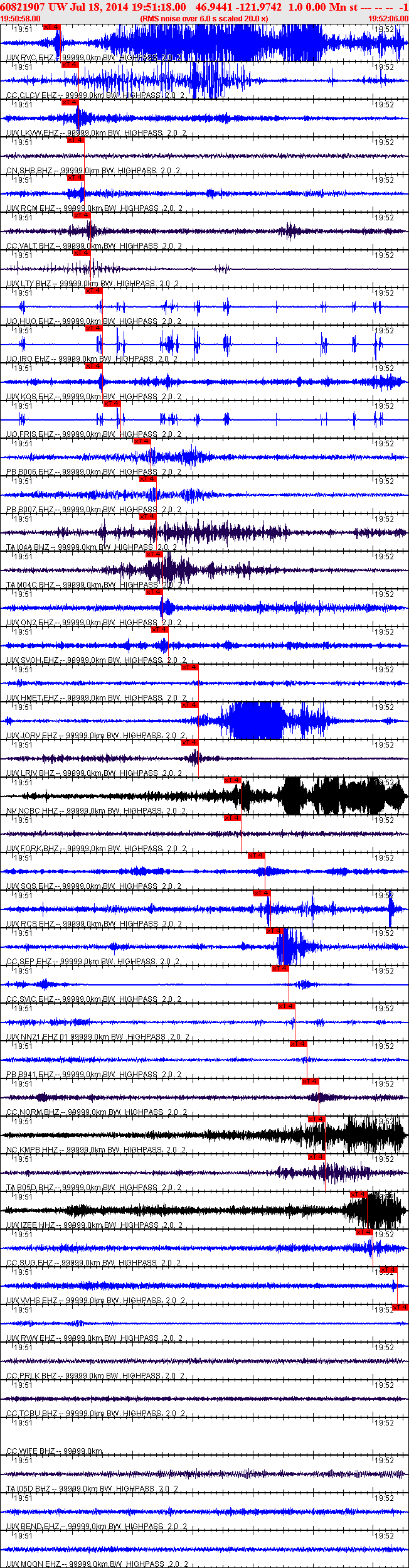The height and width of the screenshot is (1568, 409).
Task: Click the end time label 19:52:06.00
Action: pos(388,19)
